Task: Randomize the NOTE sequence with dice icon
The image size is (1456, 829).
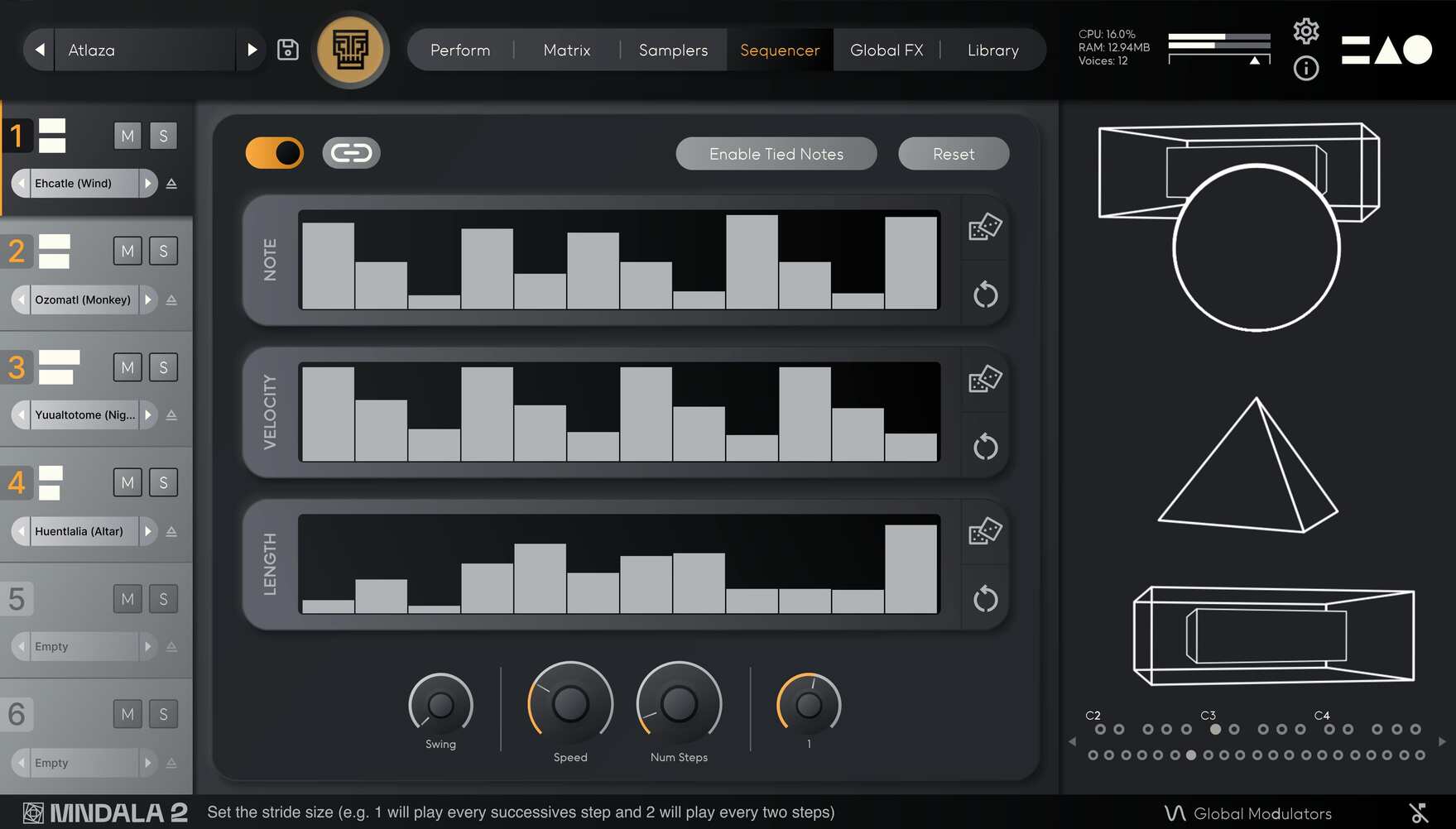Action: (x=985, y=226)
